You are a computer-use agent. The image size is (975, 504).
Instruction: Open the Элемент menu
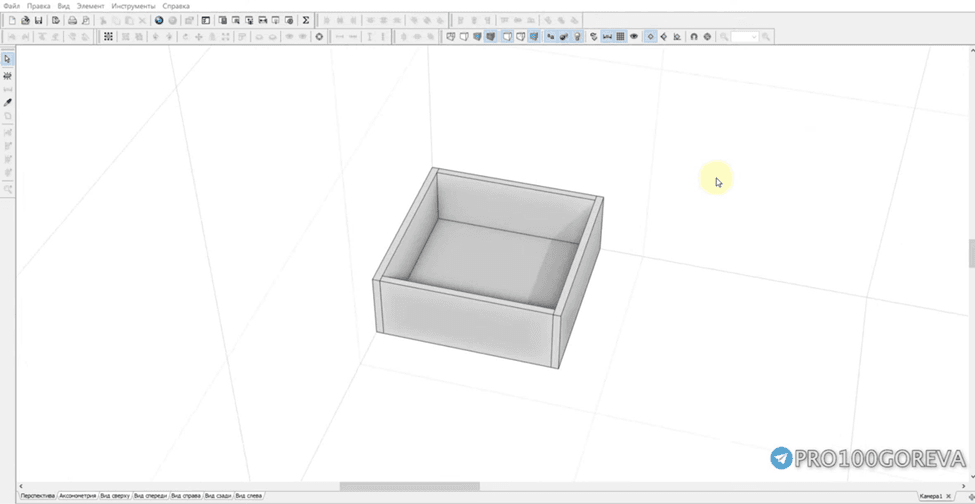[91, 6]
